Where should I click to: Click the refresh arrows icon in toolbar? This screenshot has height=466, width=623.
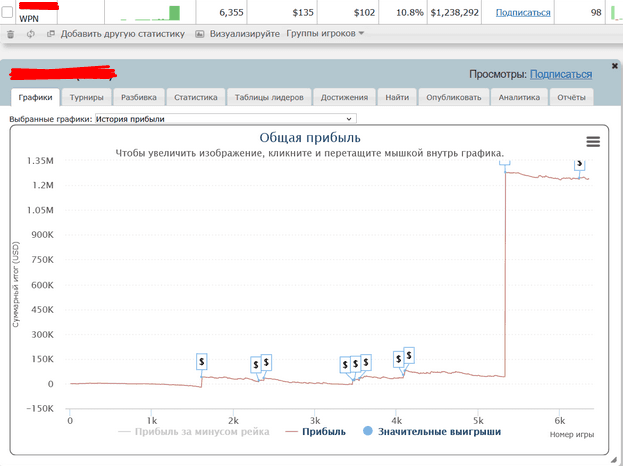pos(31,34)
